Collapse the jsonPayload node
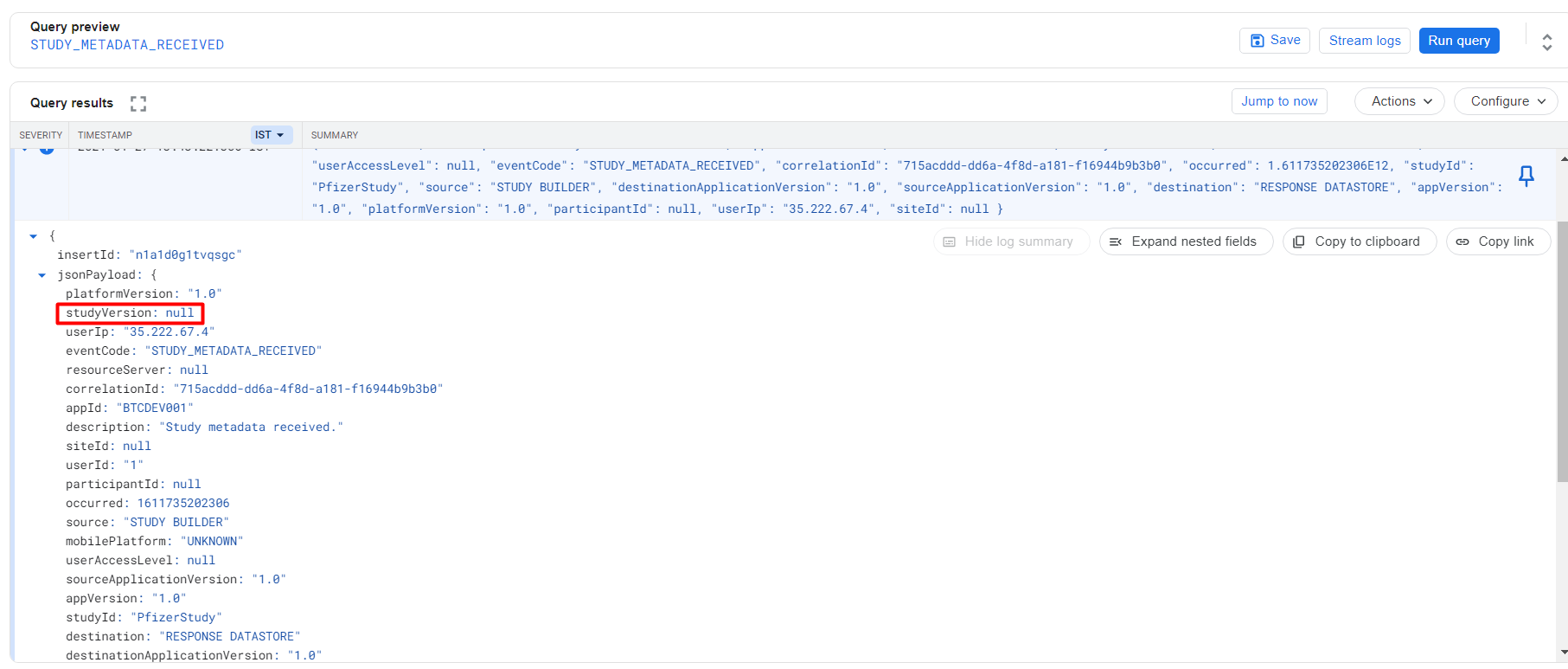The height and width of the screenshot is (669, 1568). point(42,275)
